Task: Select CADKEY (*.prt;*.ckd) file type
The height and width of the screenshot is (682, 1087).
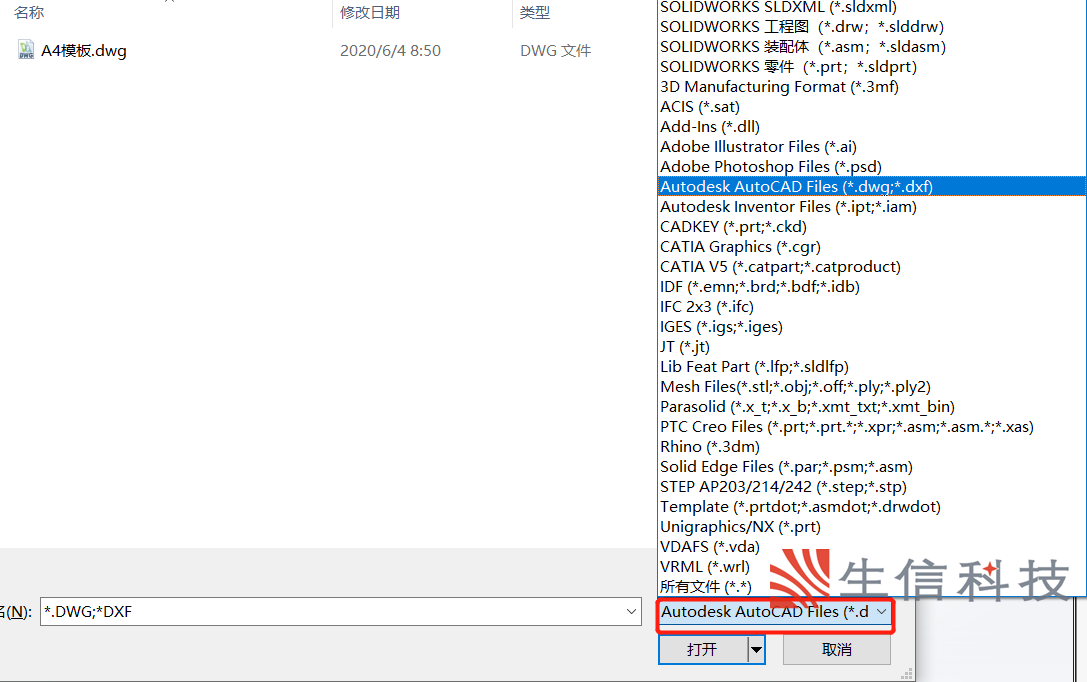Action: click(871, 227)
